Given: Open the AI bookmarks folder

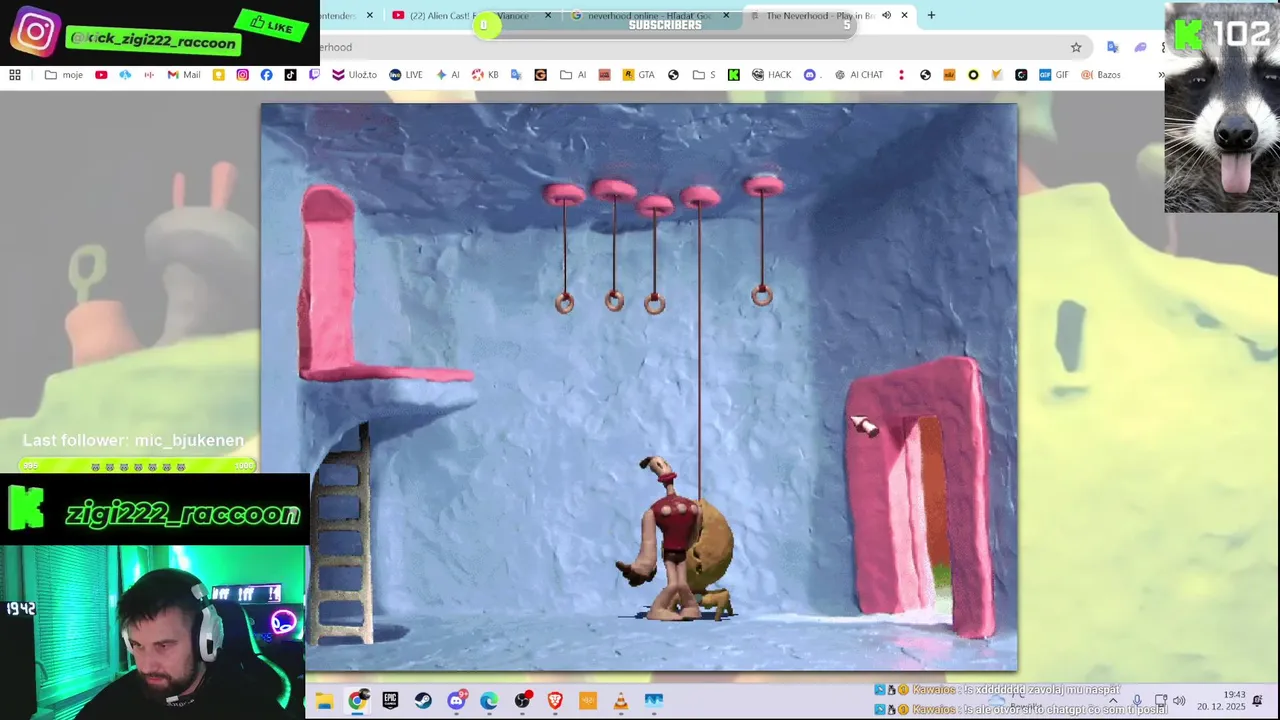Looking at the screenshot, I should 573,75.
